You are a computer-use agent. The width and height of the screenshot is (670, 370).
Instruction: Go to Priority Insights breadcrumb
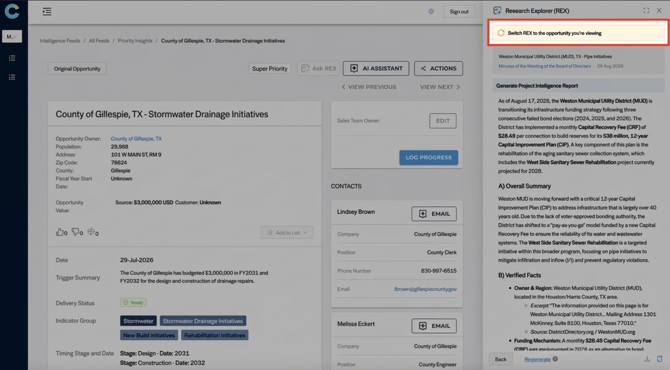(x=135, y=41)
